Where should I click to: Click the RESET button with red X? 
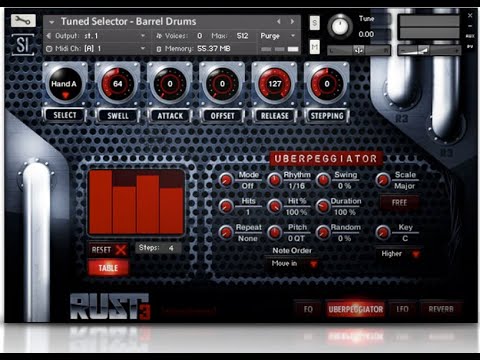[x=109, y=250]
